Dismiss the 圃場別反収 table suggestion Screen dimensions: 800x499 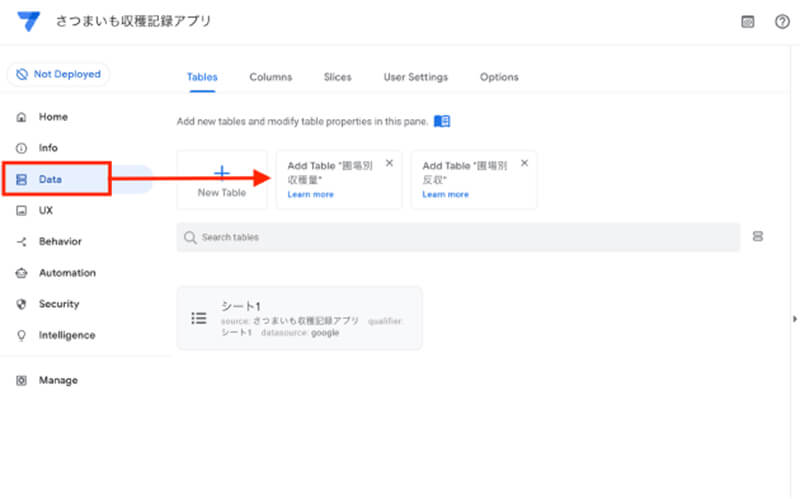click(524, 163)
